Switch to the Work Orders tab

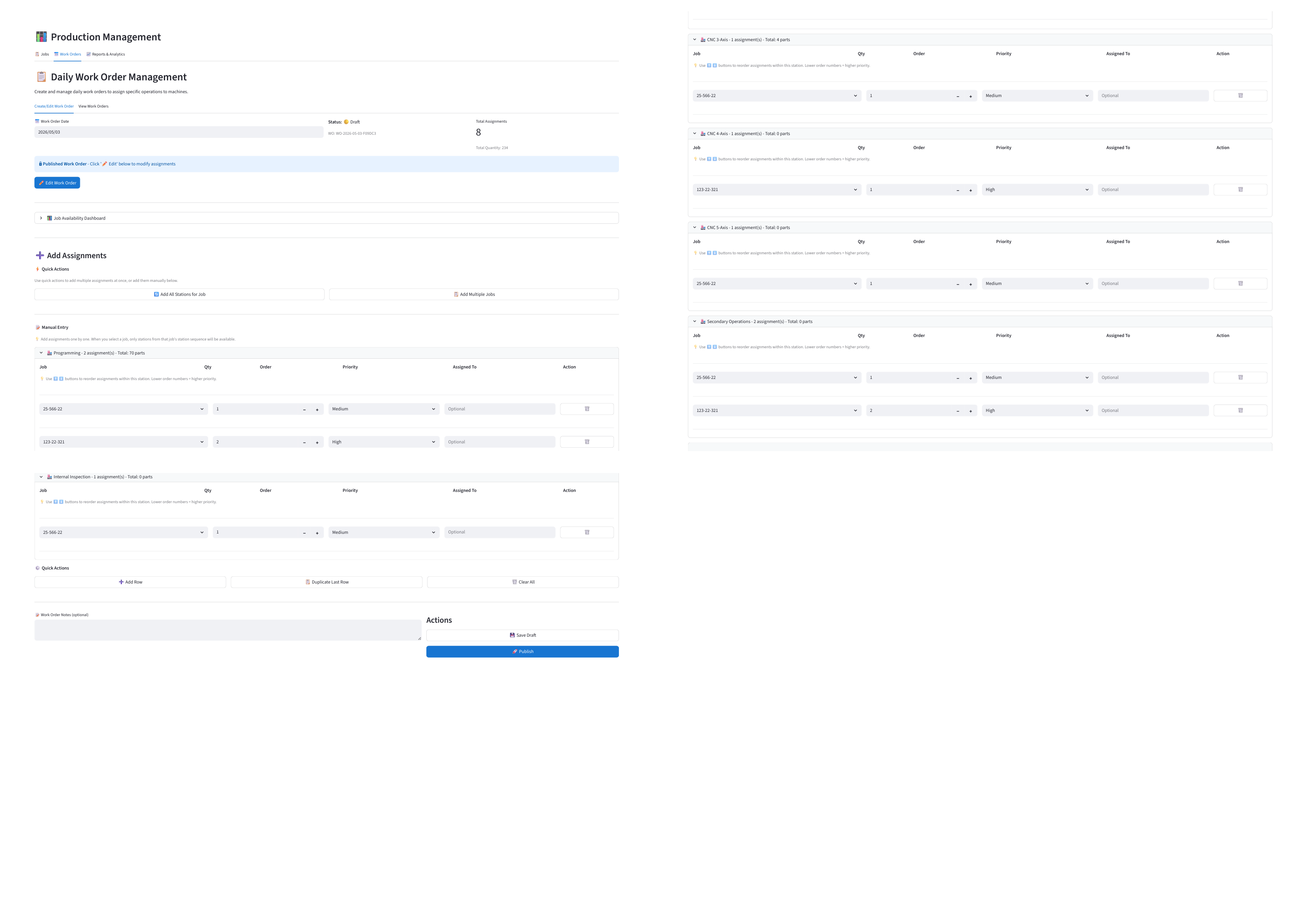coord(67,54)
